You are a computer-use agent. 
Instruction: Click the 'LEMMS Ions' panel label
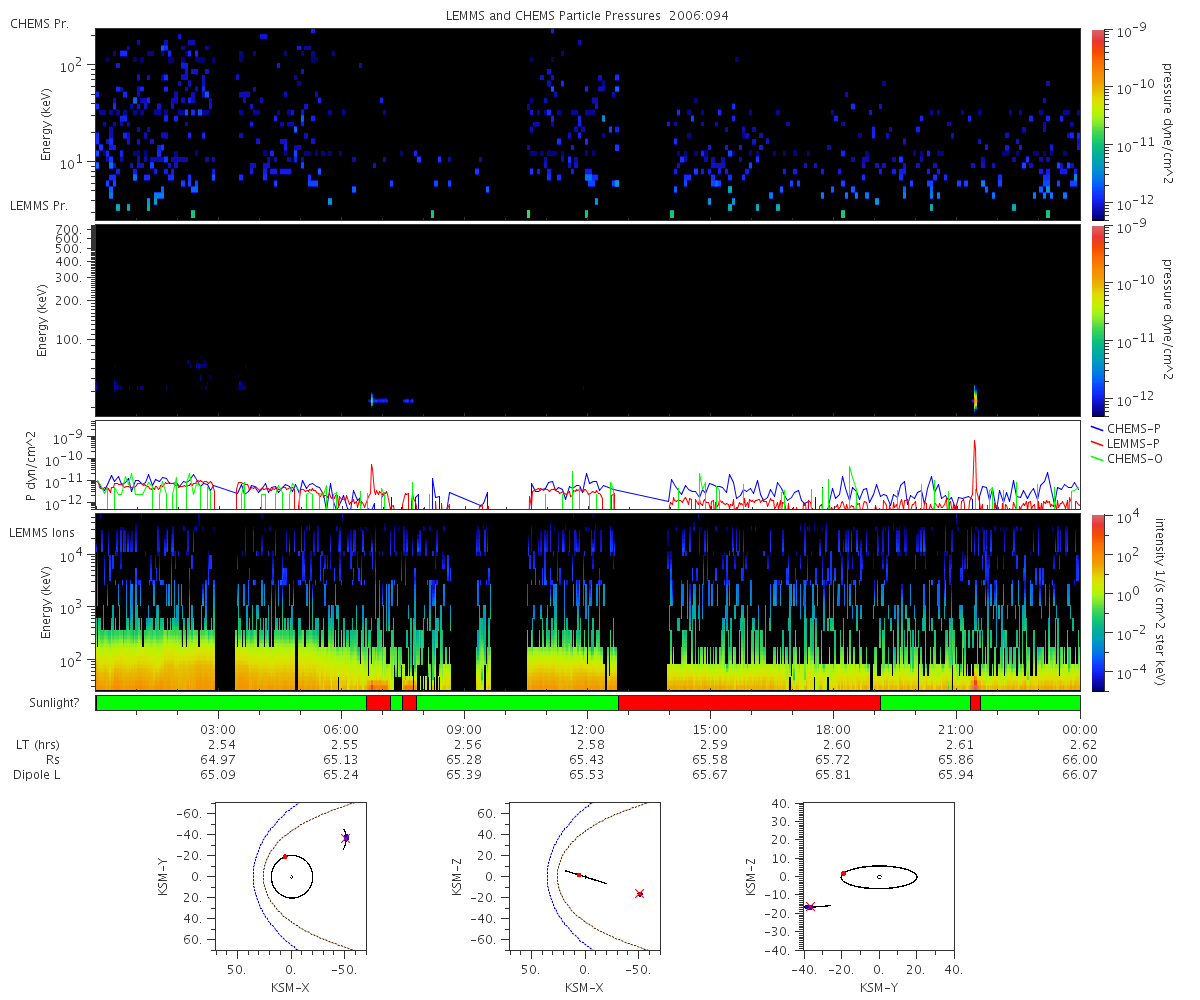coord(41,531)
